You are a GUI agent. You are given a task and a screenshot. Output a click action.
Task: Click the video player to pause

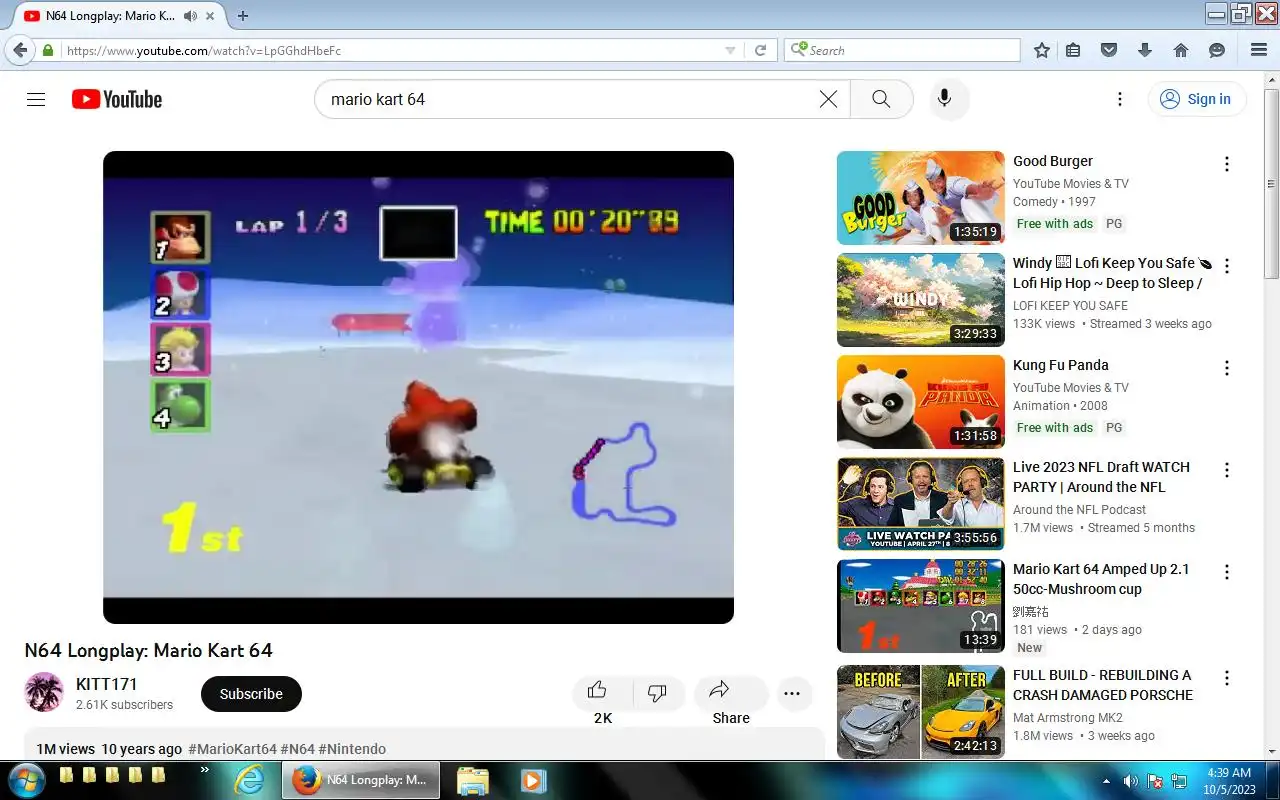click(x=418, y=387)
